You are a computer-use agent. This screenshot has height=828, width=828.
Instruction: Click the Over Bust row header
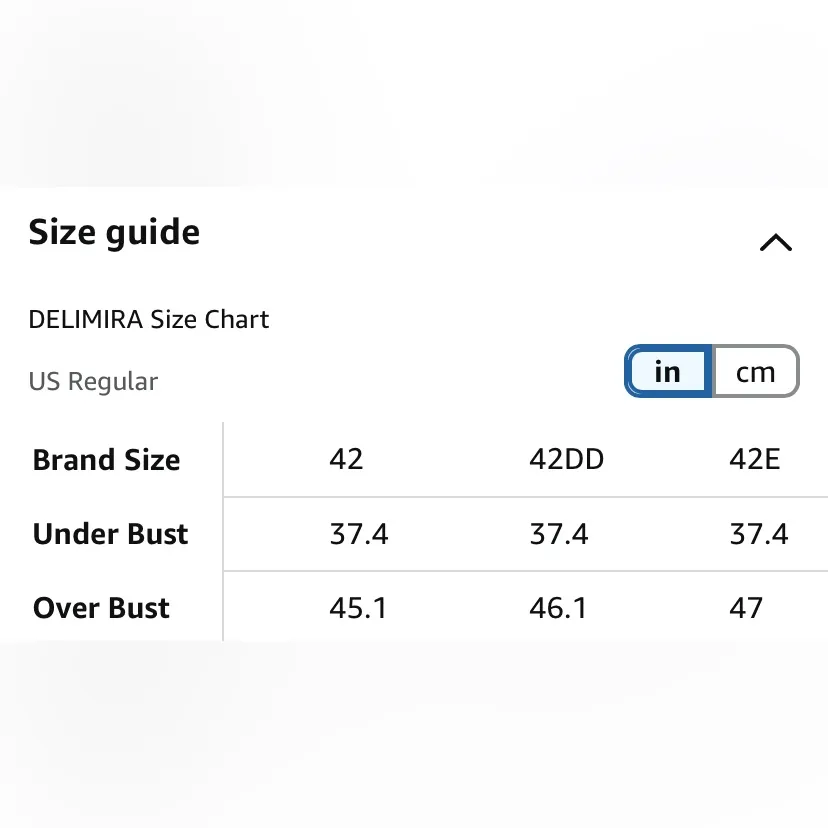pyautogui.click(x=101, y=608)
